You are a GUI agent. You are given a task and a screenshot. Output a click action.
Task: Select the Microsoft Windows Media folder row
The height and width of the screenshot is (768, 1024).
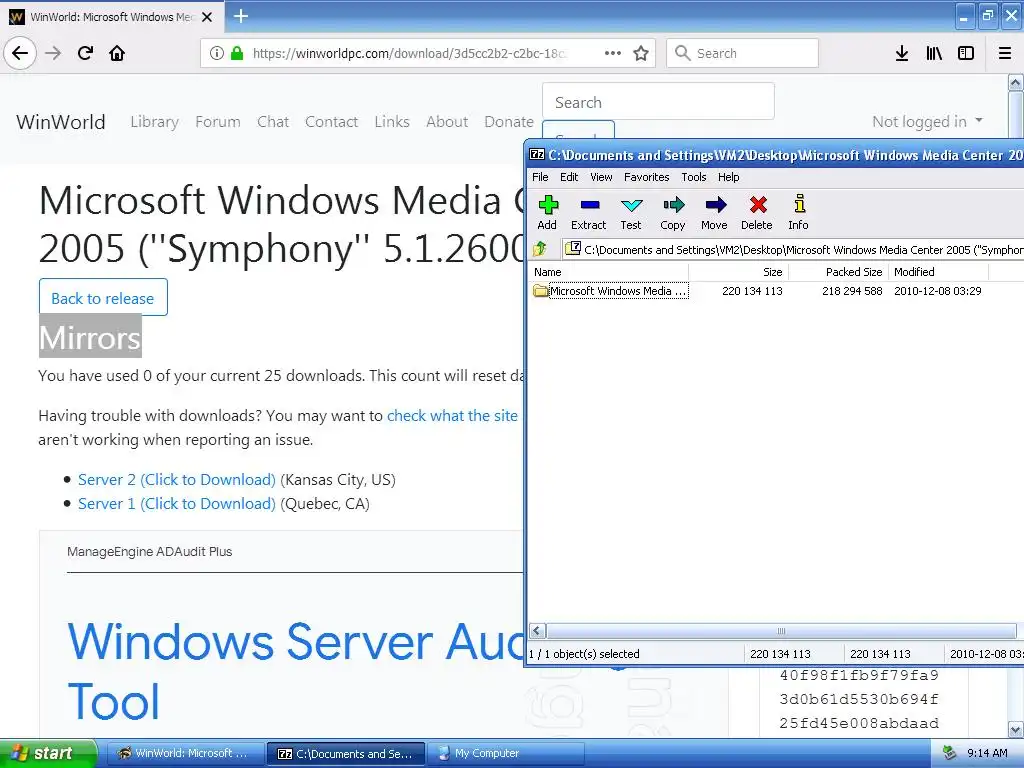point(775,291)
